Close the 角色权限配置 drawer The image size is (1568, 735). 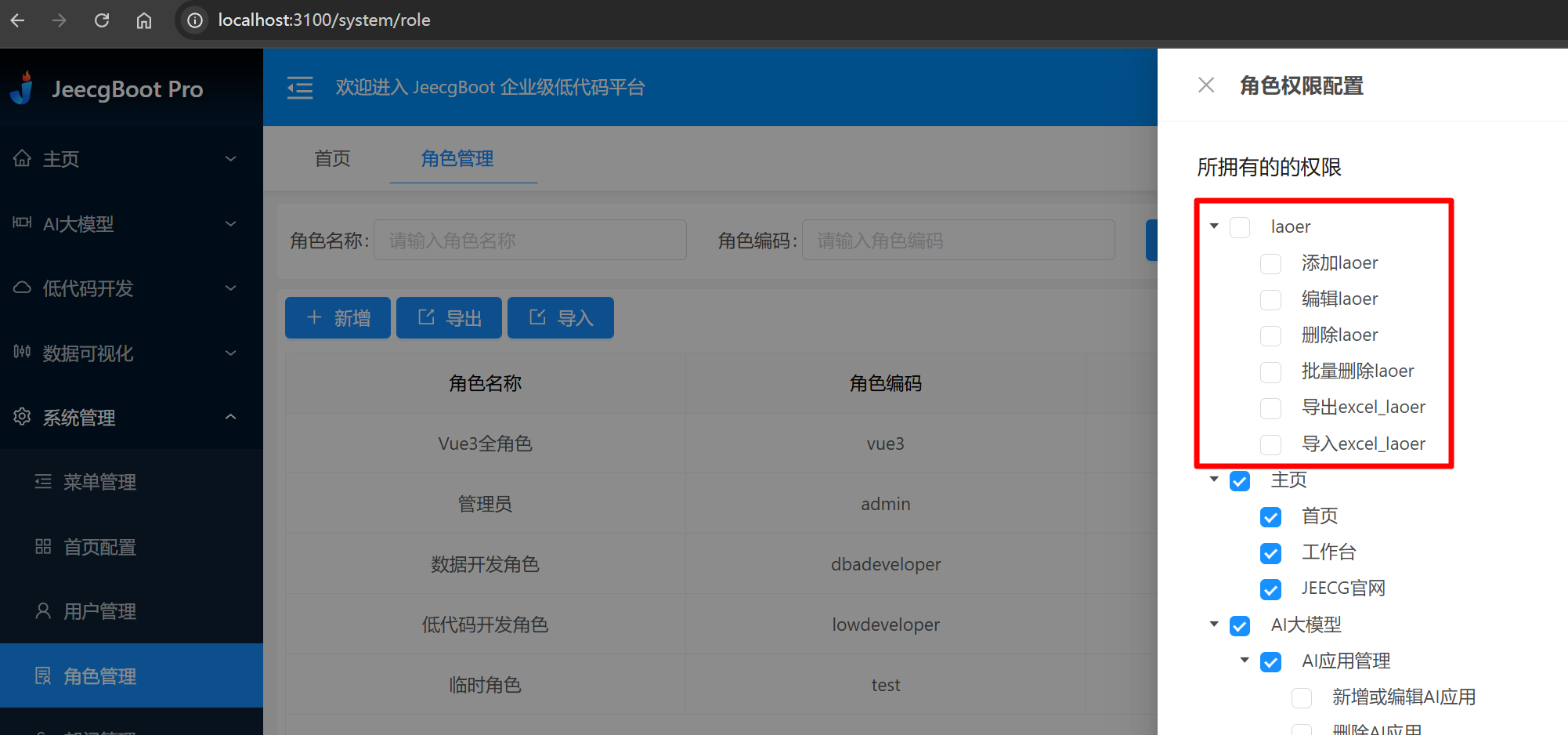[x=1205, y=85]
